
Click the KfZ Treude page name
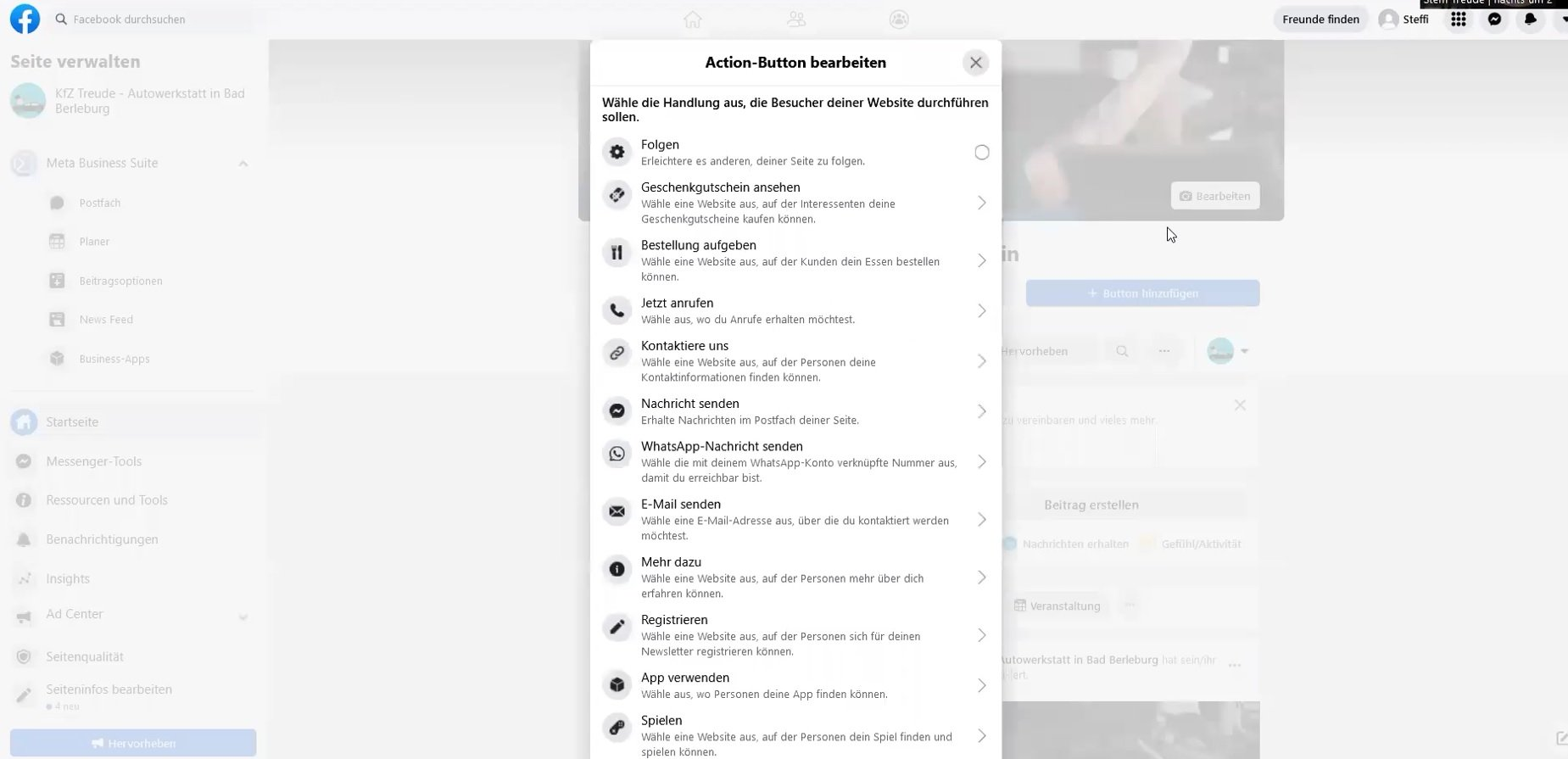[150, 101]
